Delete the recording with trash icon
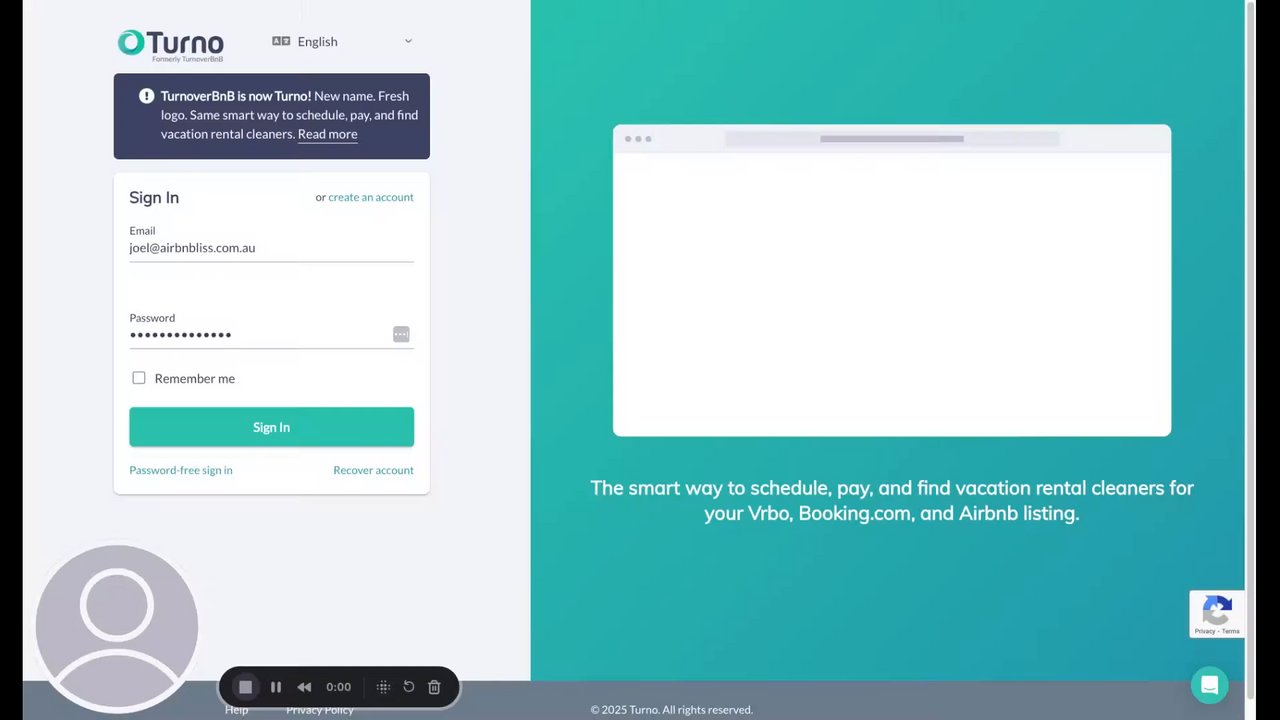 pyautogui.click(x=434, y=687)
